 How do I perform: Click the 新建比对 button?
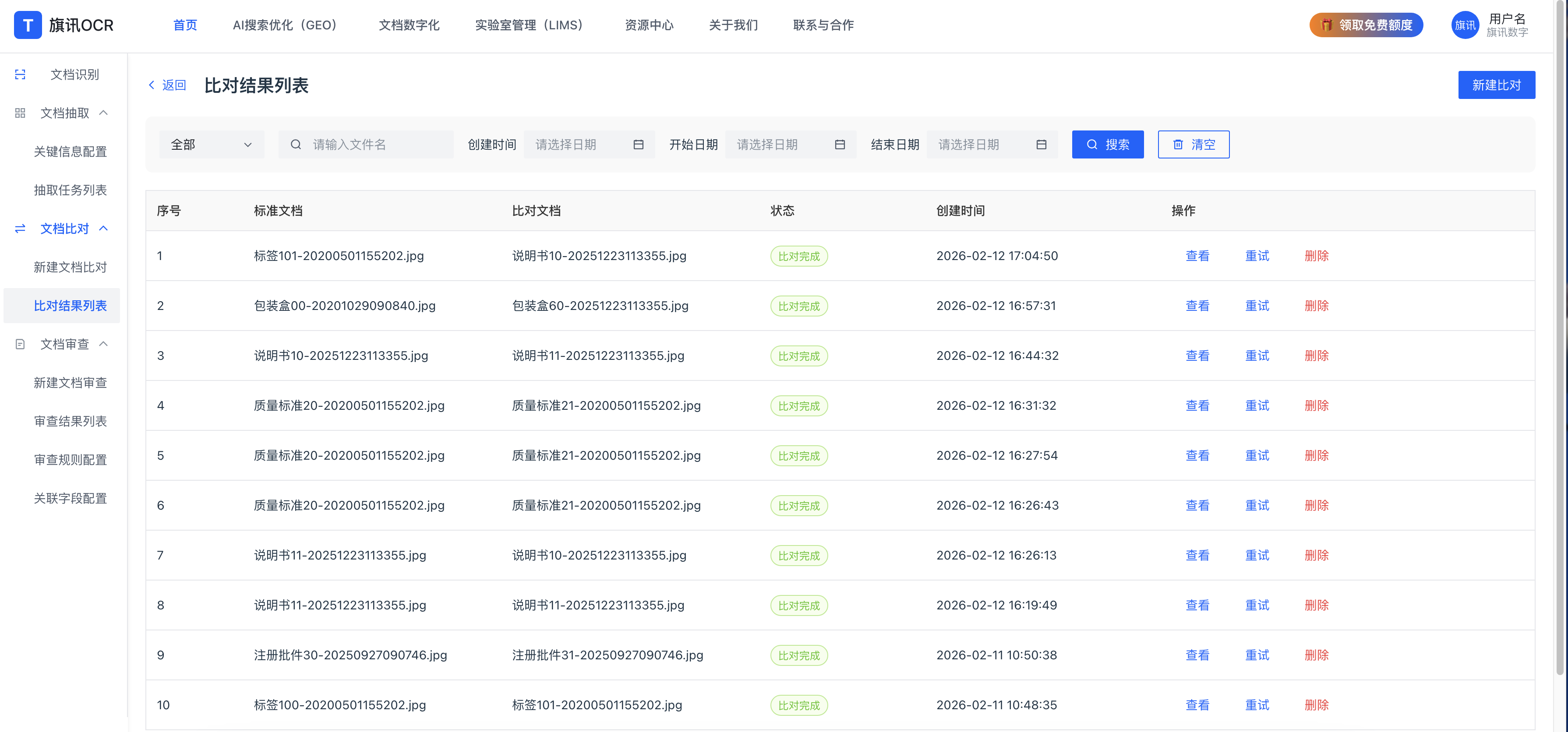[x=1496, y=85]
